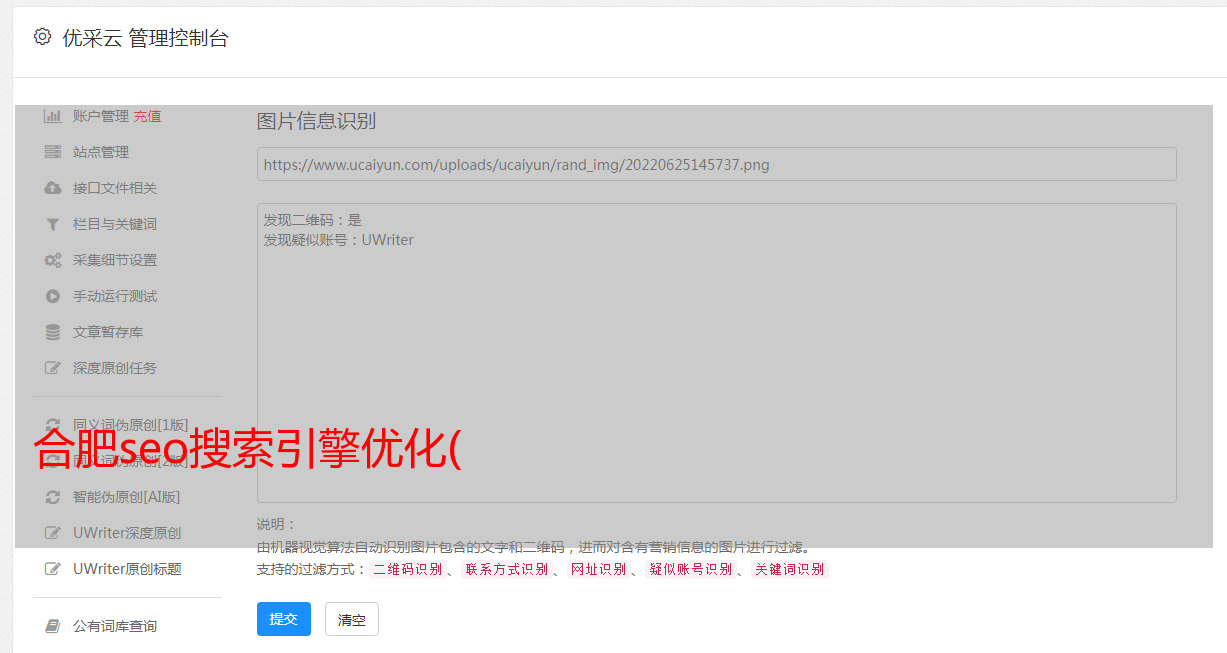Click the 优采云 管理控制台 header title
This screenshot has height=653, width=1227.
pyautogui.click(x=146, y=38)
